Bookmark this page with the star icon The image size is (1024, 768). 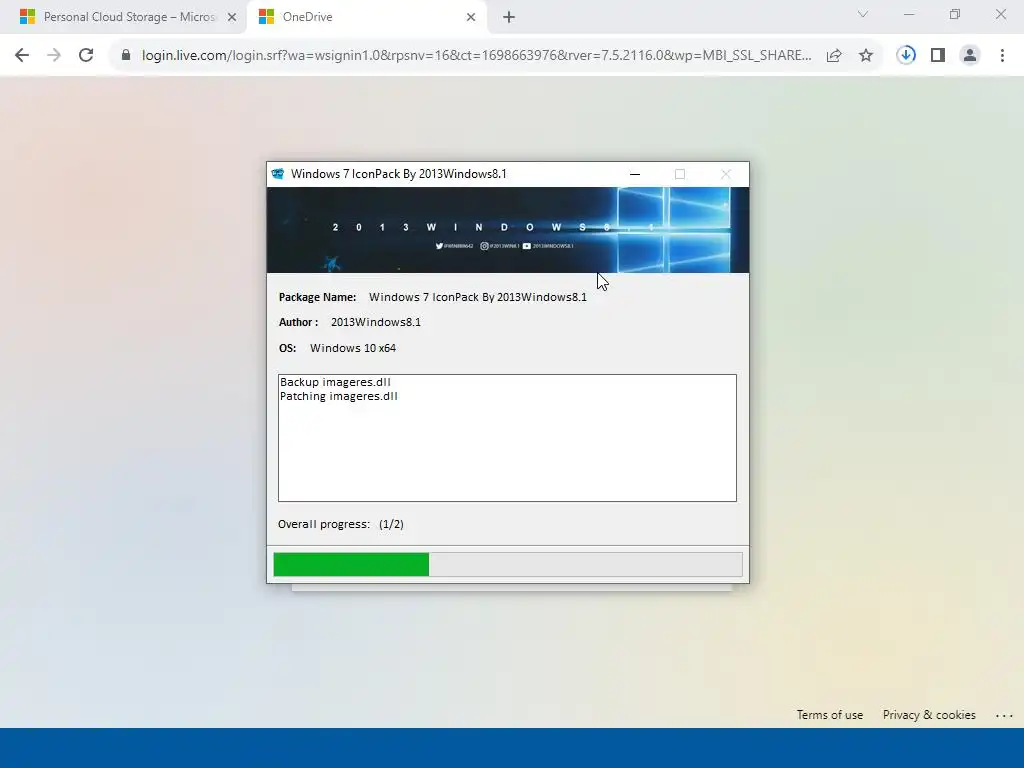click(x=866, y=56)
